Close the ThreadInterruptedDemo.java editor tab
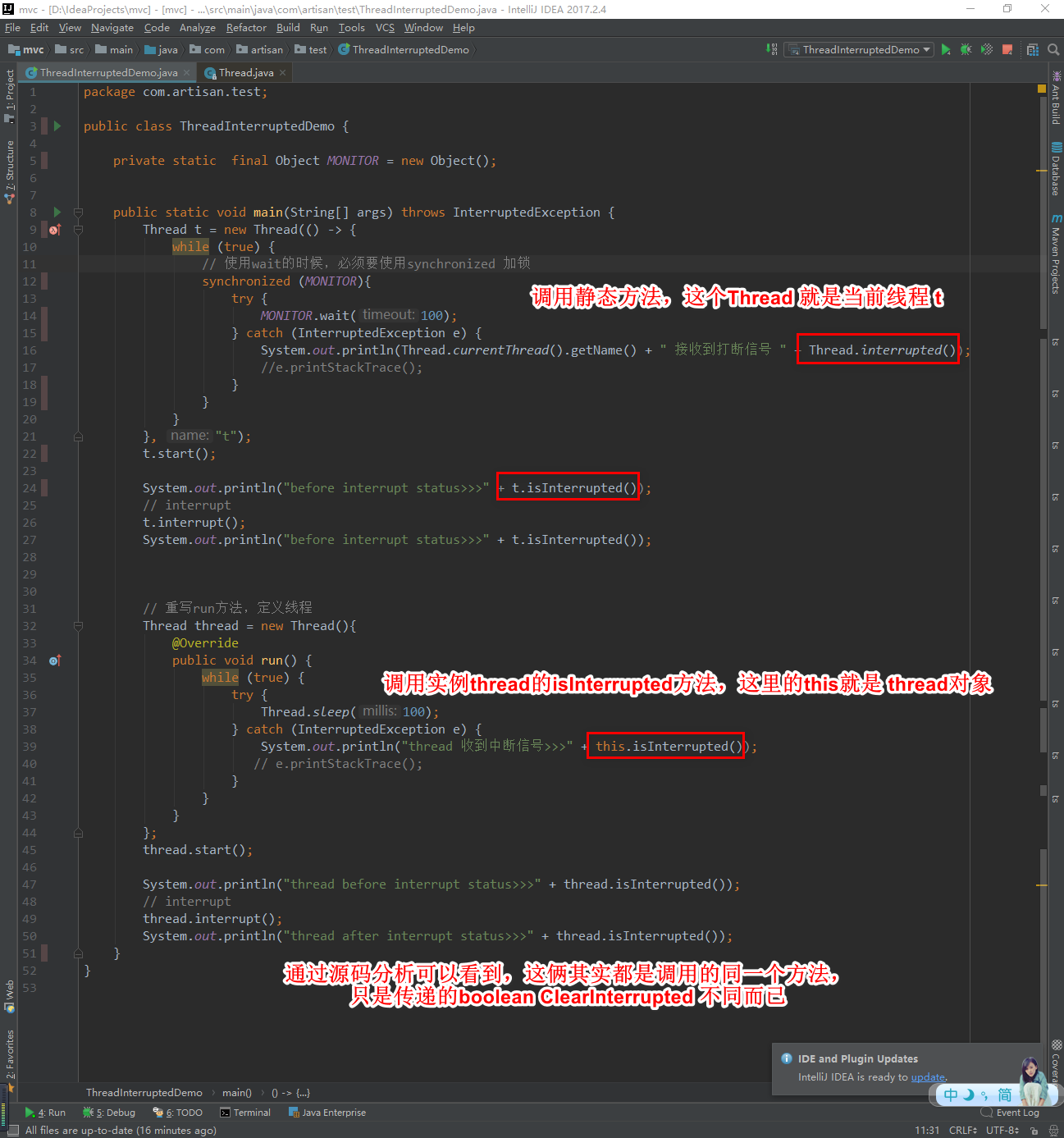 coord(186,72)
